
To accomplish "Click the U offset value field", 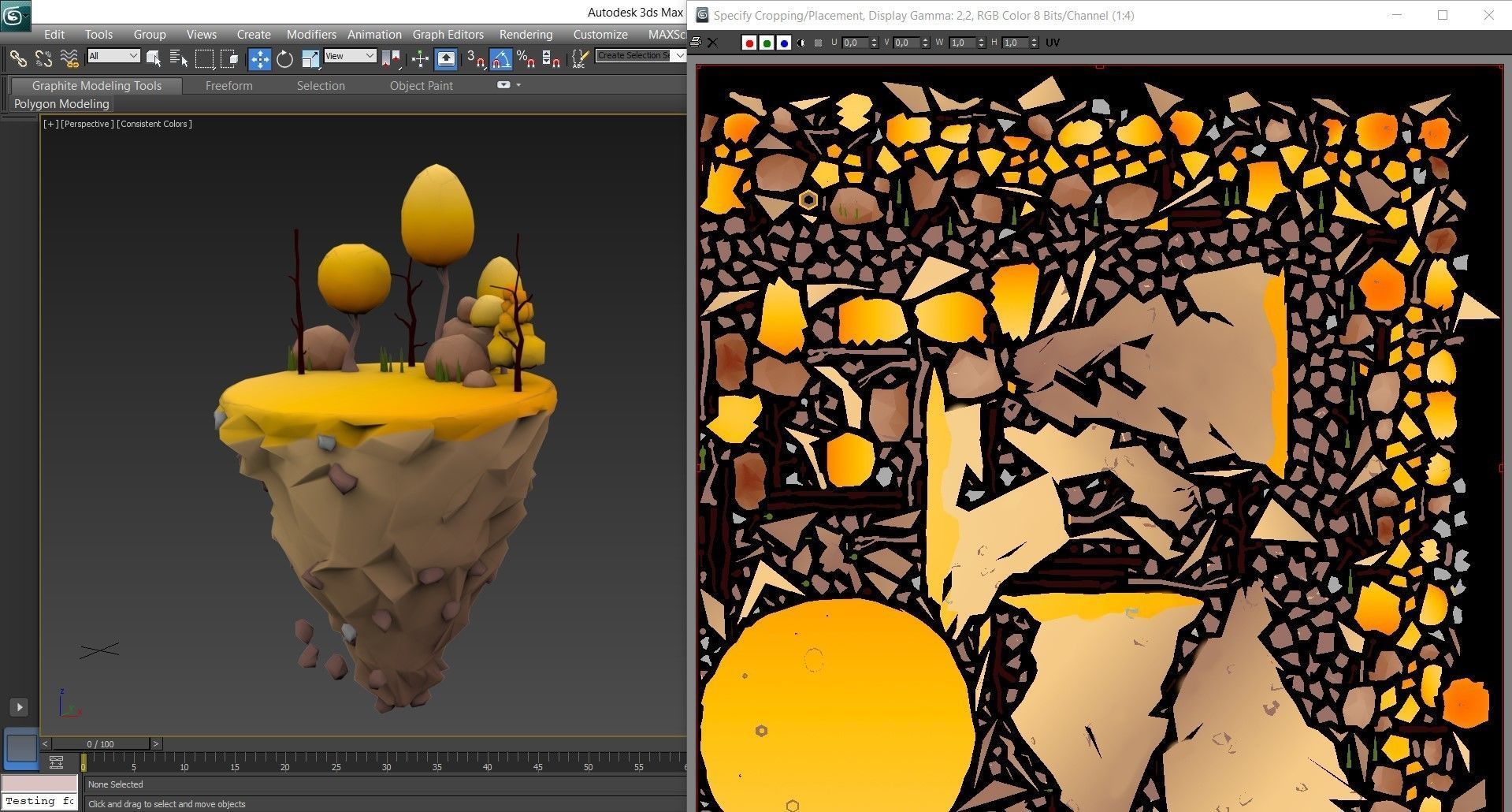I will 855,43.
